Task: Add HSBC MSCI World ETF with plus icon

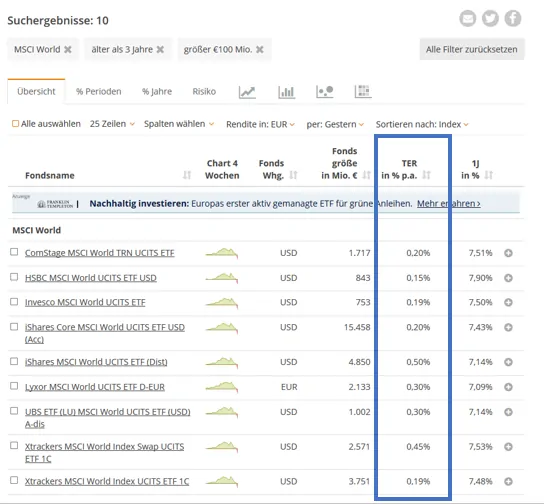Action: click(508, 278)
